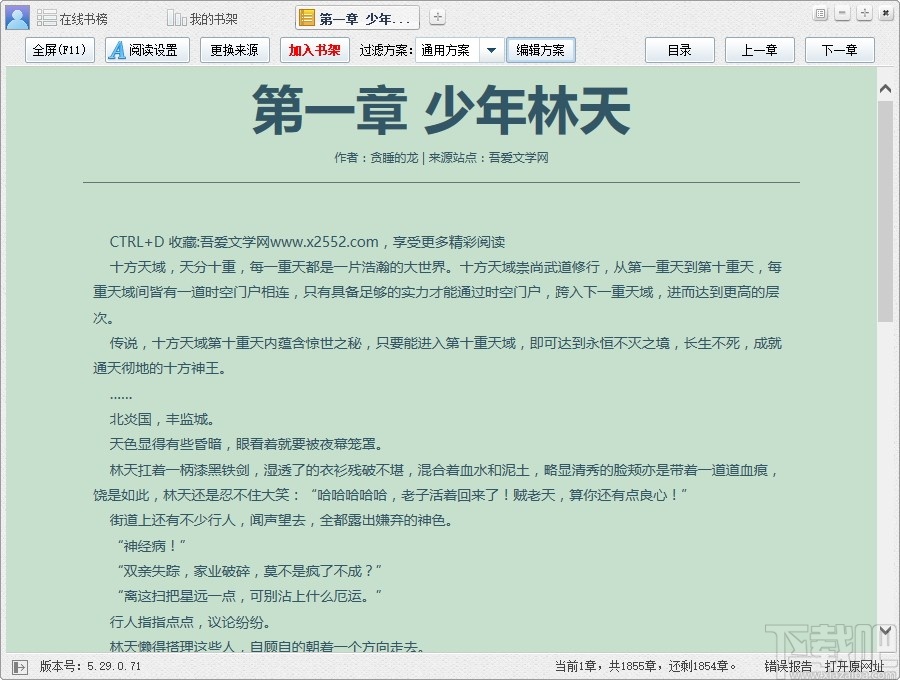Open the 目录 table of contents
The width and height of the screenshot is (900, 680).
pyautogui.click(x=679, y=49)
